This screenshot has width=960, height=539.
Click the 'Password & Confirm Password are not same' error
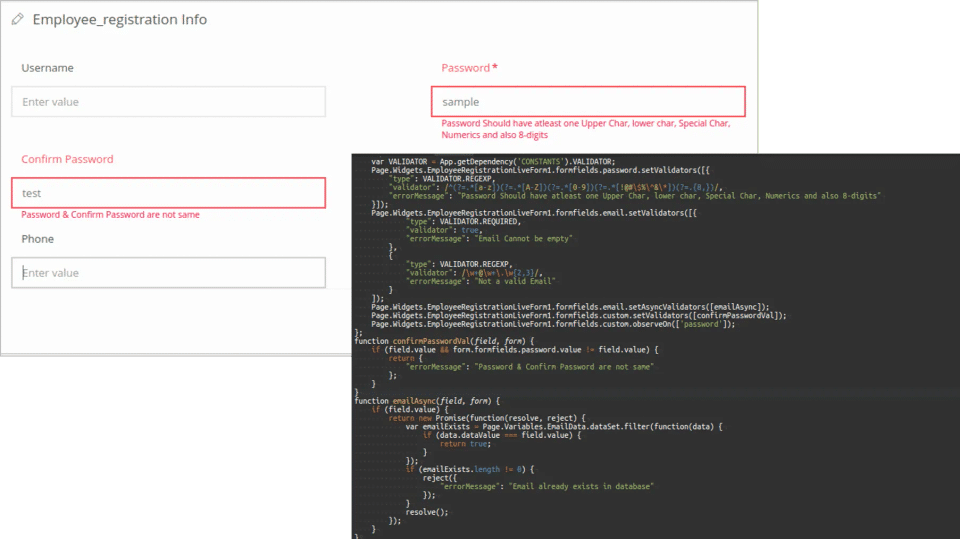pos(110,215)
